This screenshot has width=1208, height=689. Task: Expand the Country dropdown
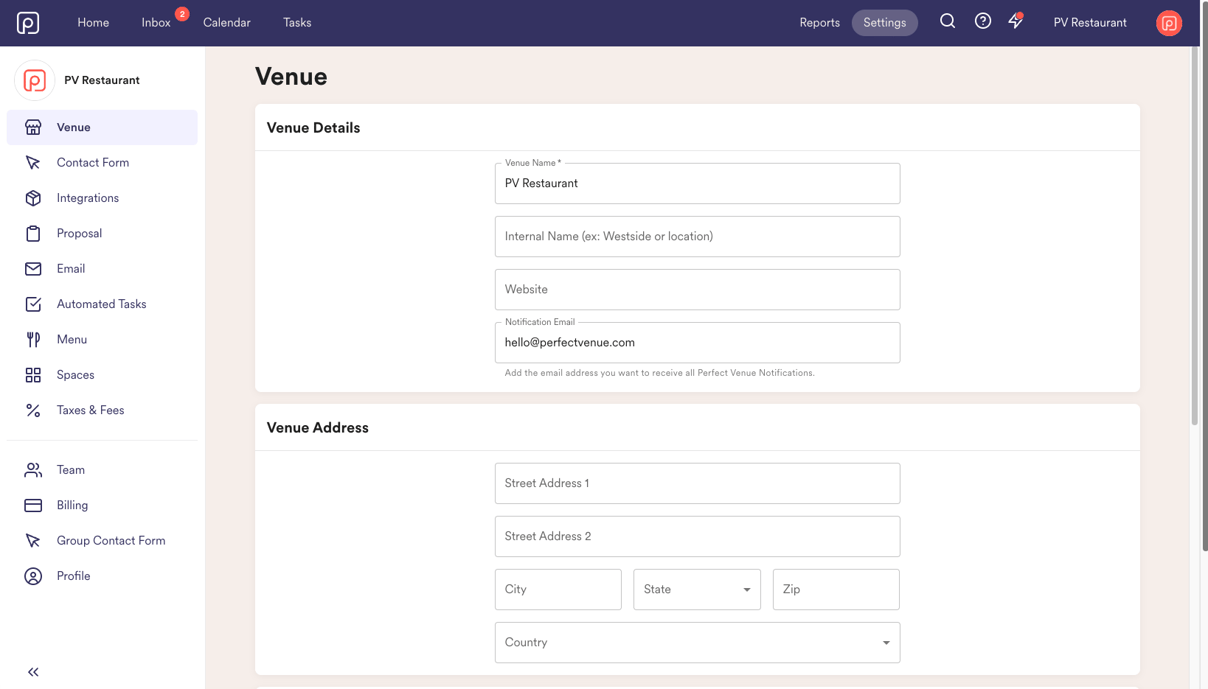(696, 642)
